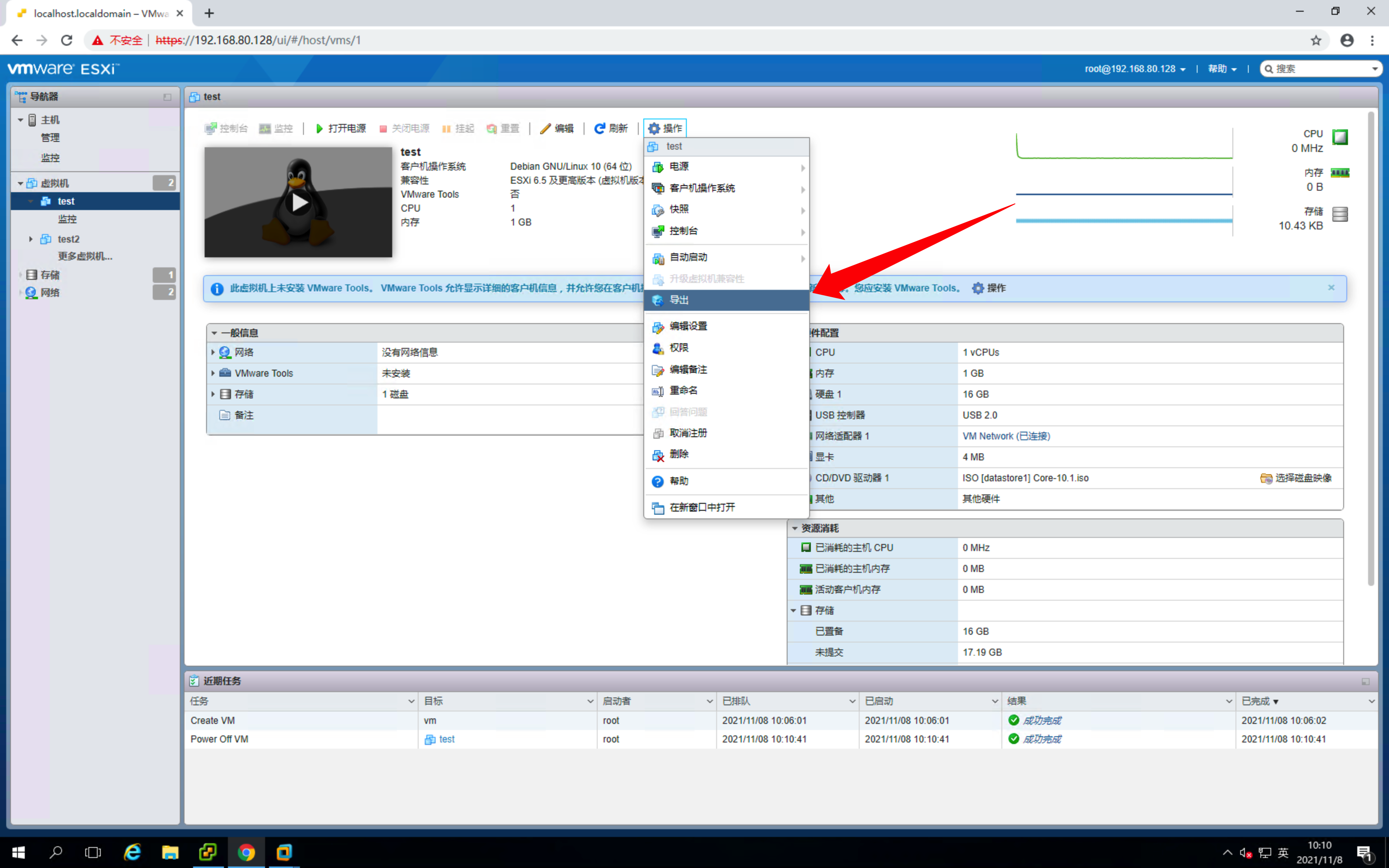Choose Edit Settings in actions menu

688,326
